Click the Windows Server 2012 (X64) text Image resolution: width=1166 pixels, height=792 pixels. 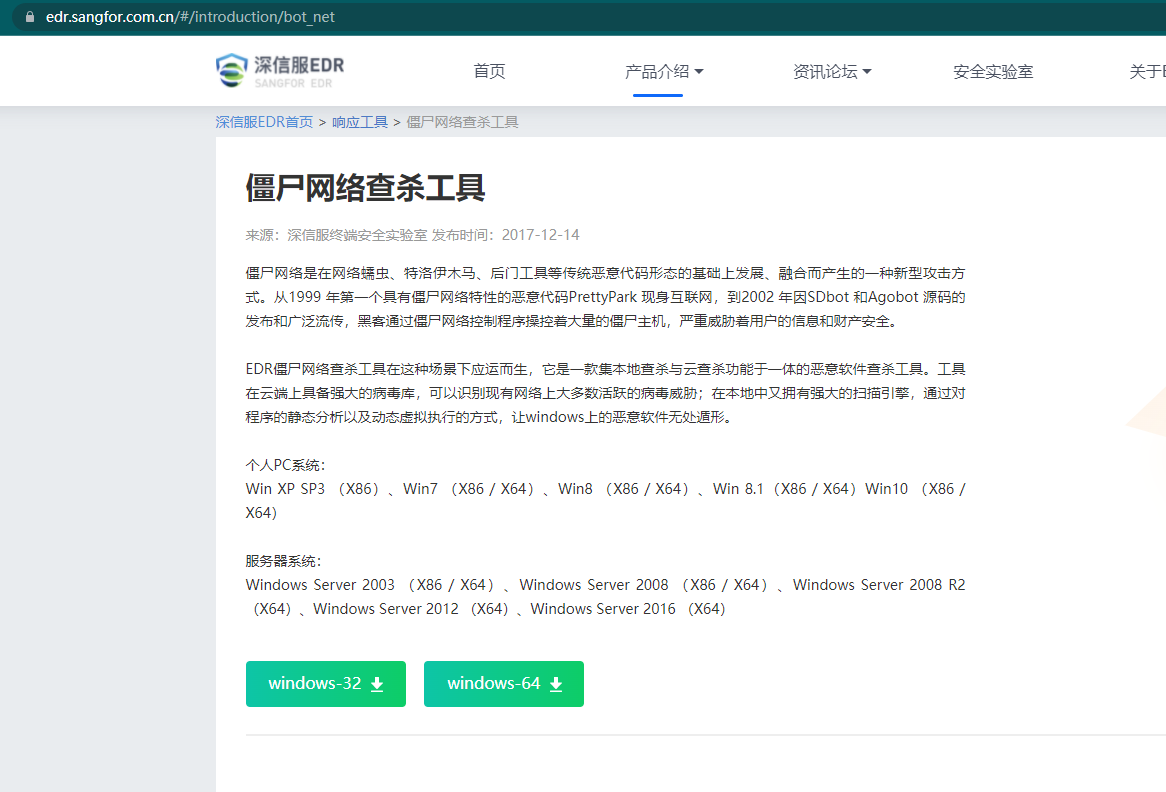point(410,609)
